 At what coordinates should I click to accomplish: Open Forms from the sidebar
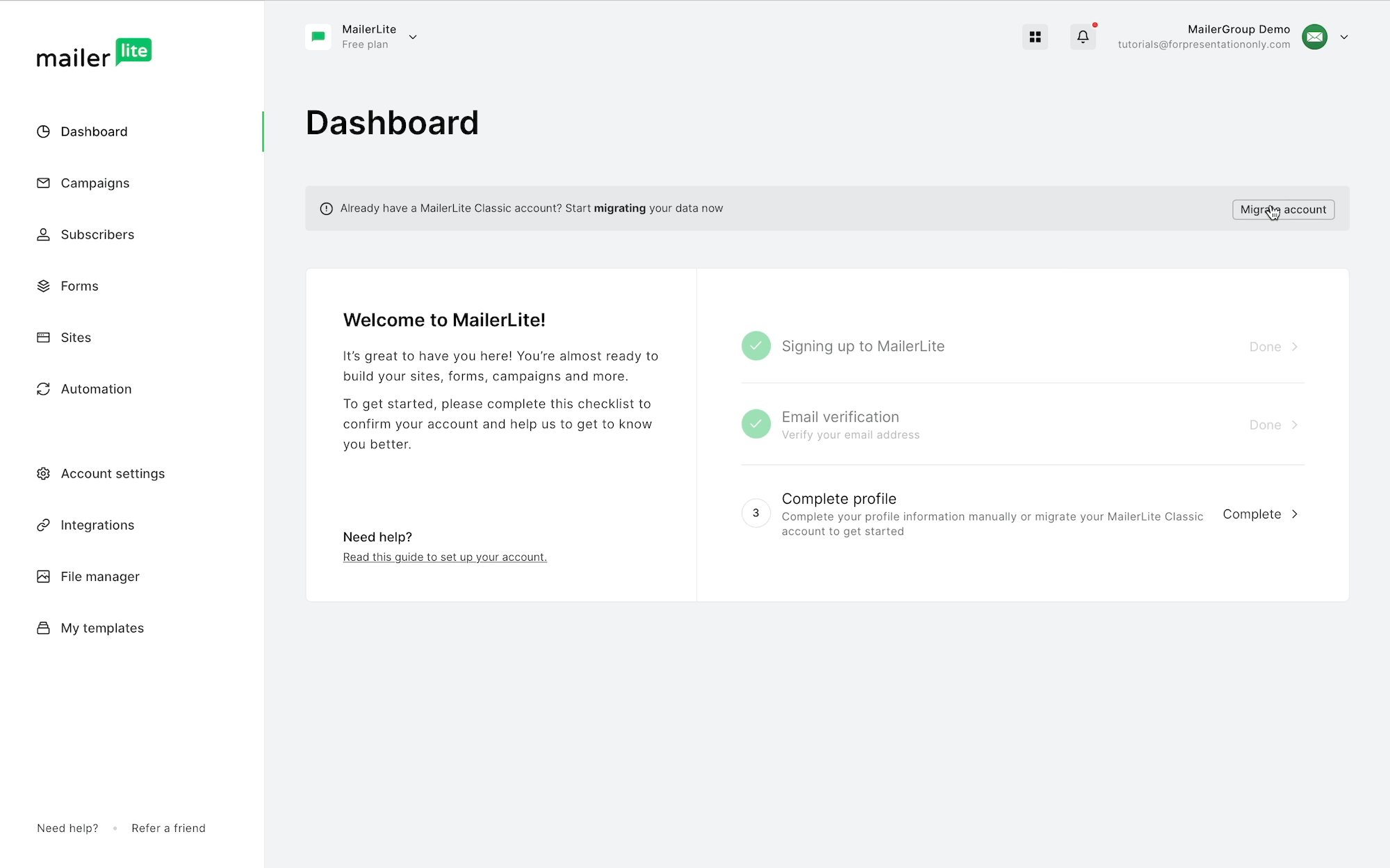[x=79, y=286]
